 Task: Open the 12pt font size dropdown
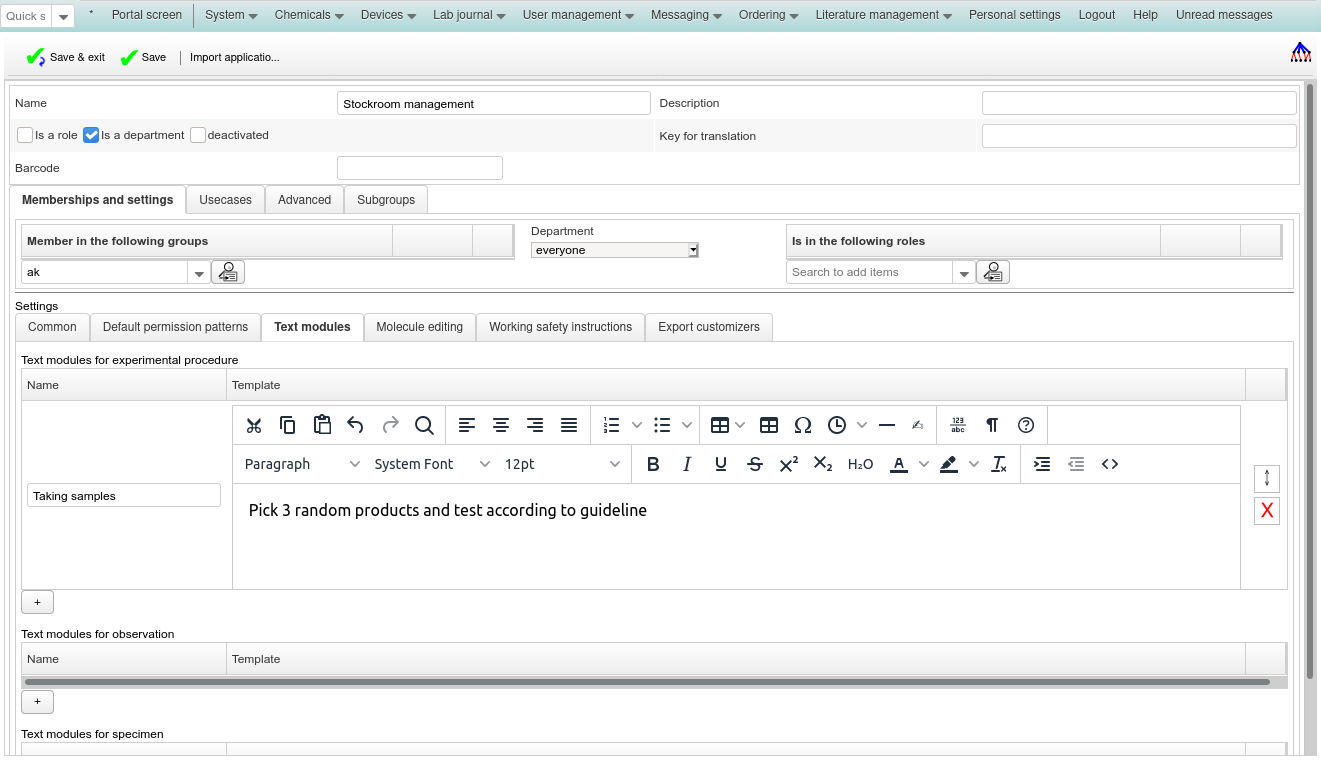(x=562, y=464)
